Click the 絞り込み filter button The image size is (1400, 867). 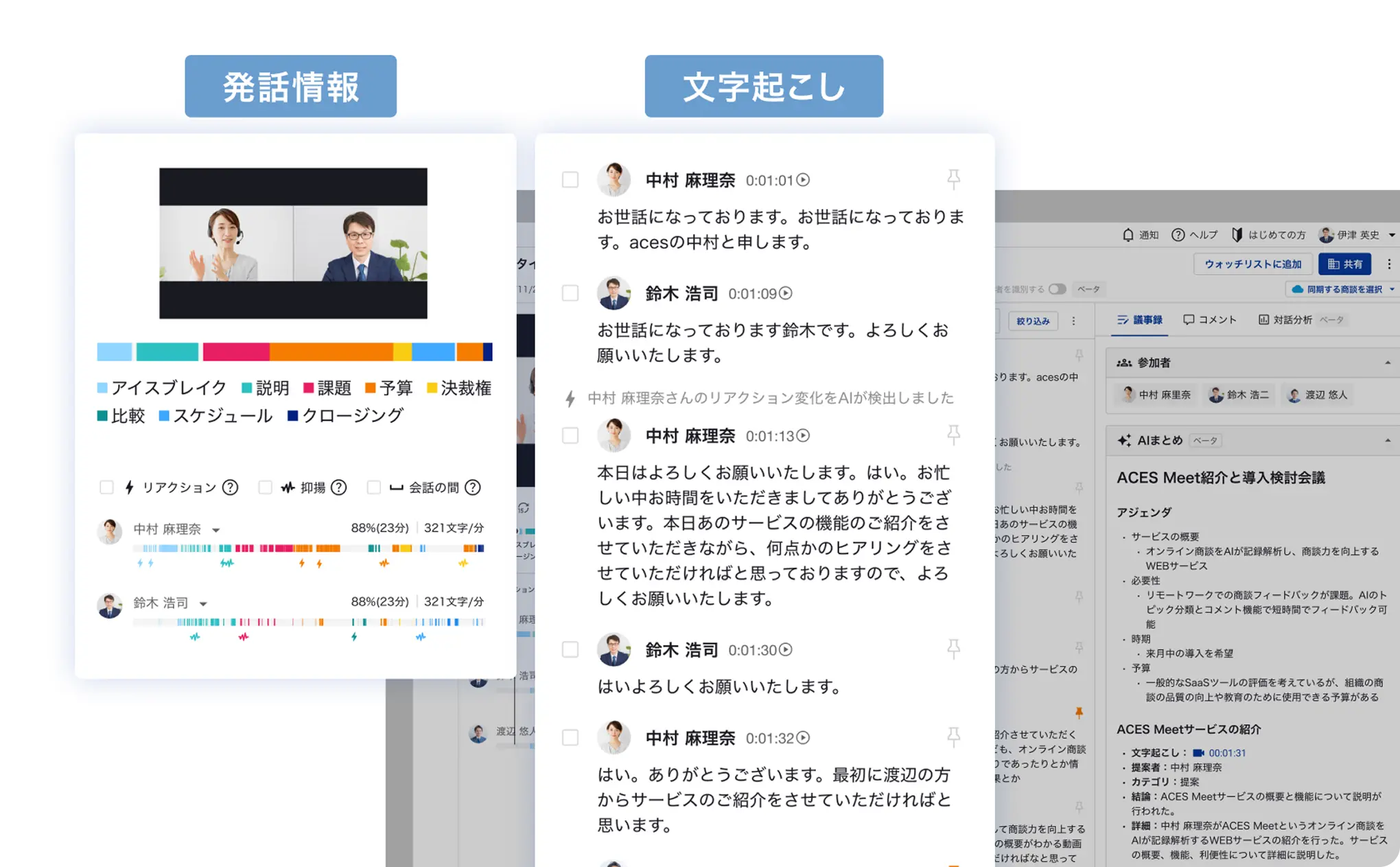(x=1033, y=321)
